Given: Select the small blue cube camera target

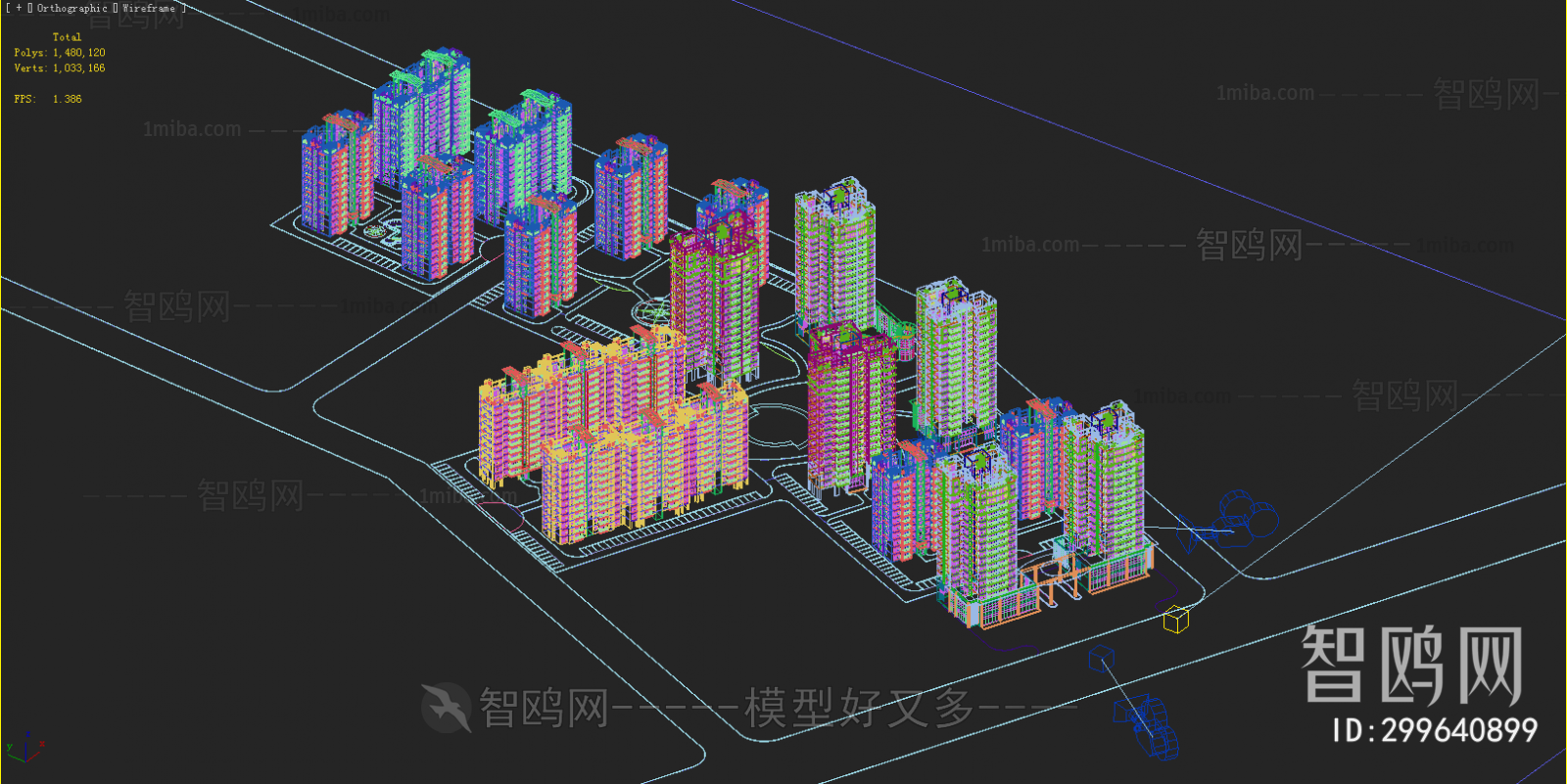Looking at the screenshot, I should pos(1101,660).
